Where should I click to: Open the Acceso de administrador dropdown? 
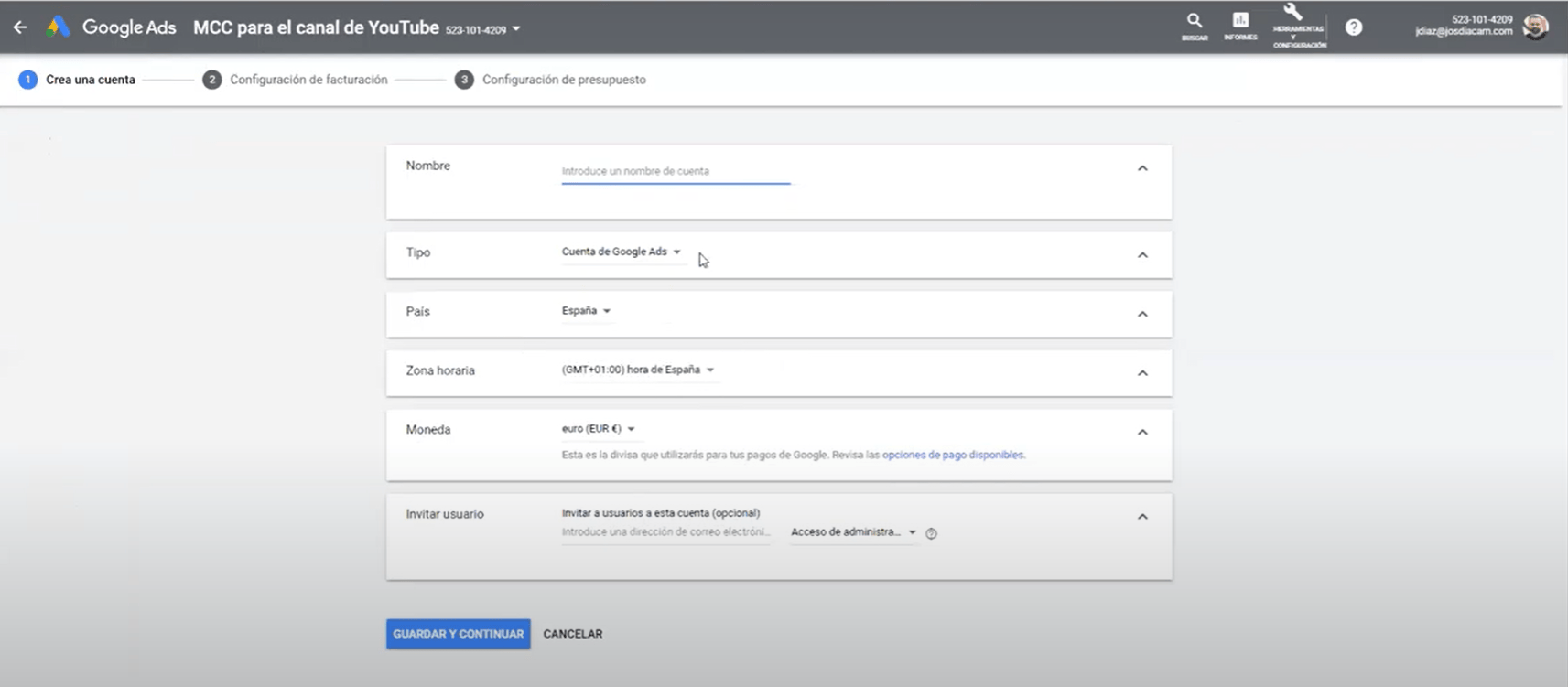pos(853,532)
